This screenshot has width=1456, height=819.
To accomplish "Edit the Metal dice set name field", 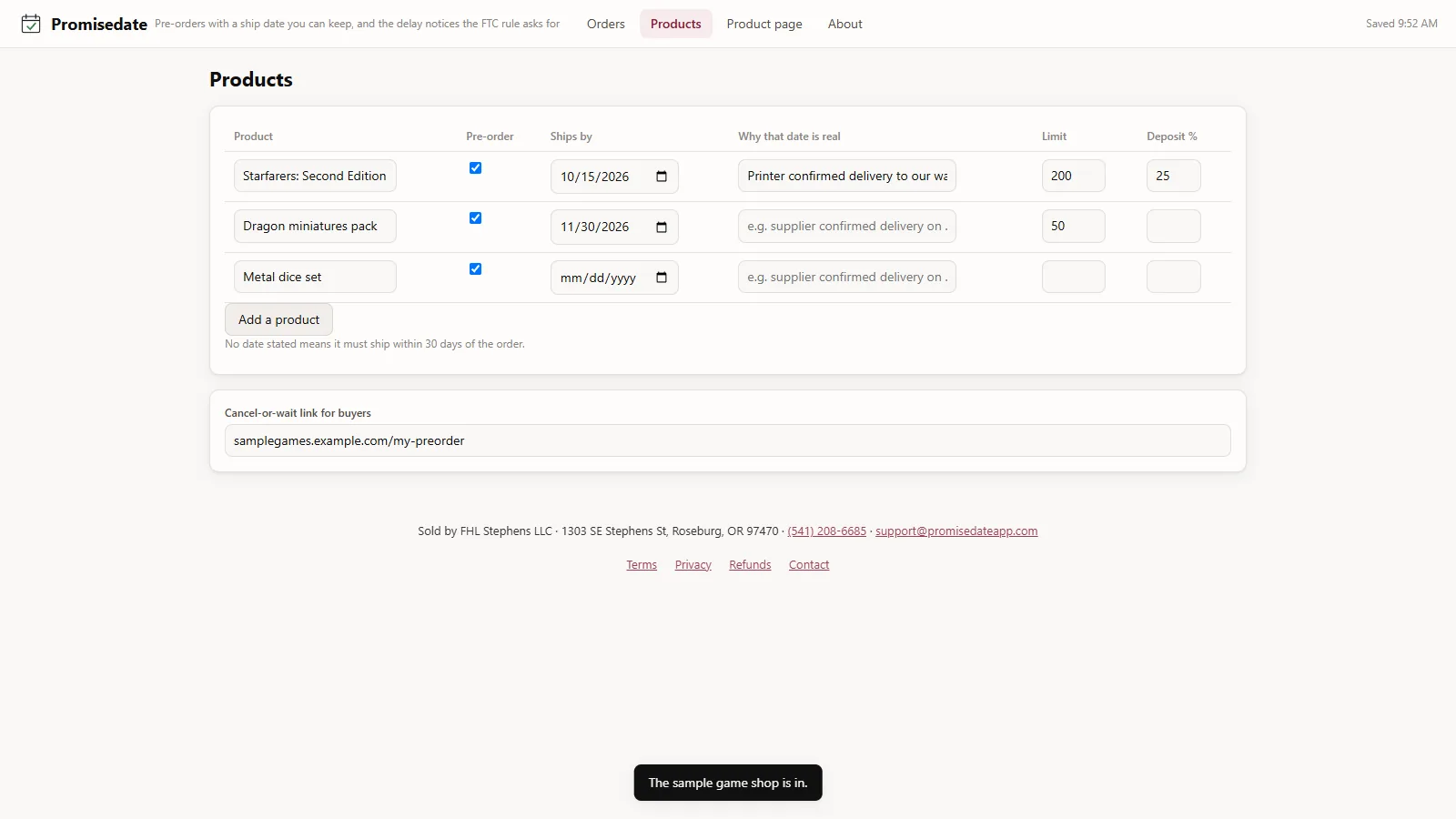I will (x=315, y=277).
